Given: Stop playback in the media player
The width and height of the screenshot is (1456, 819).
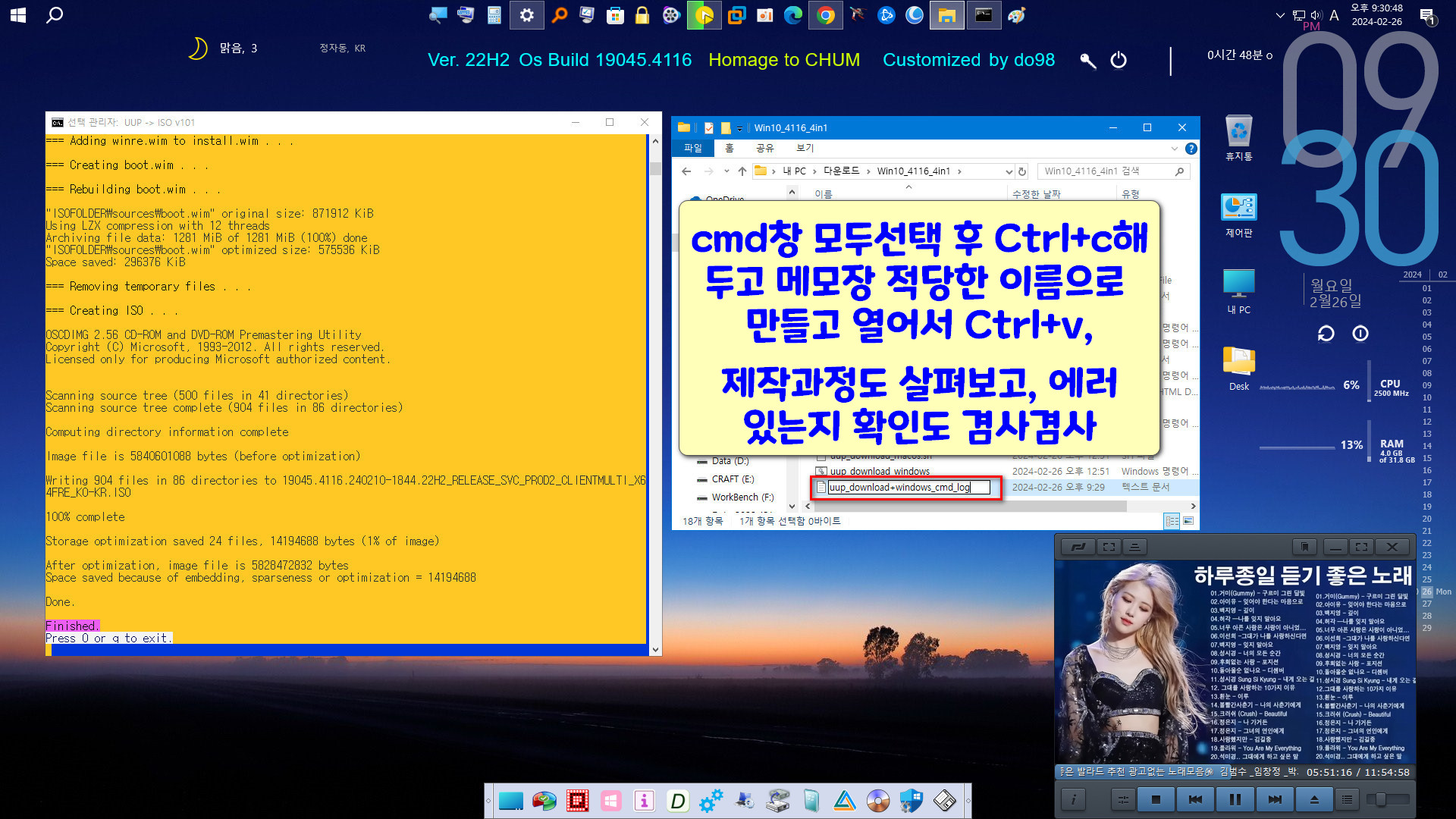Looking at the screenshot, I should [x=1156, y=799].
